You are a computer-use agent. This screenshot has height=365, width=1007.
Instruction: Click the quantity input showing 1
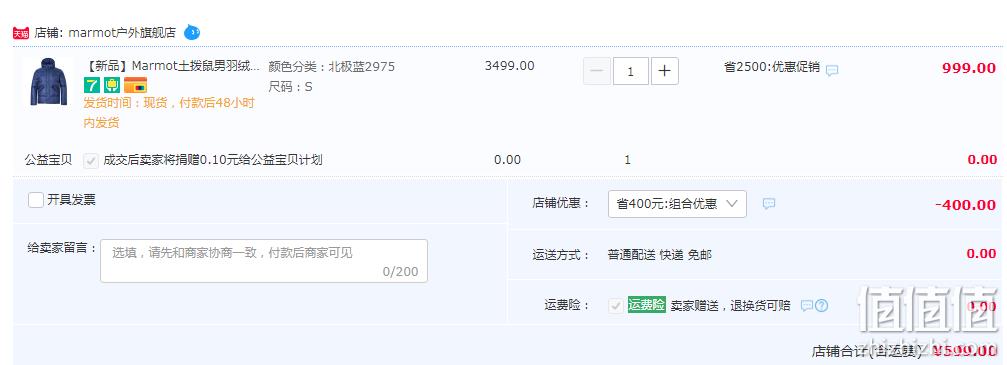[631, 71]
